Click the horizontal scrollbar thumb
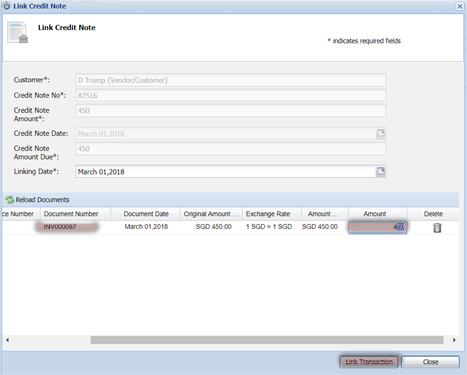467x375 pixels. coord(267,340)
